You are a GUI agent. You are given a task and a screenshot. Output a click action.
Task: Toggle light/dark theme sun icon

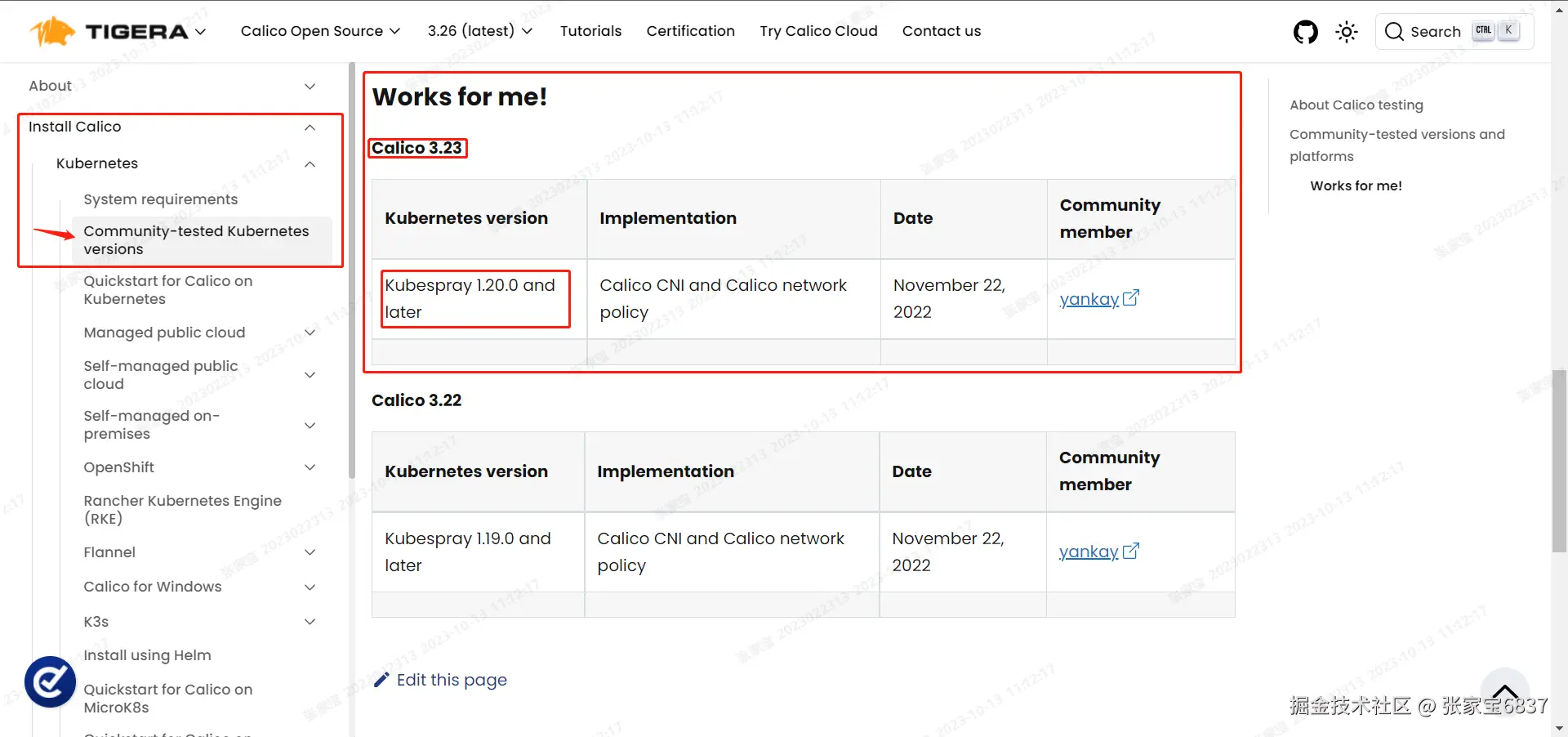[1347, 32]
